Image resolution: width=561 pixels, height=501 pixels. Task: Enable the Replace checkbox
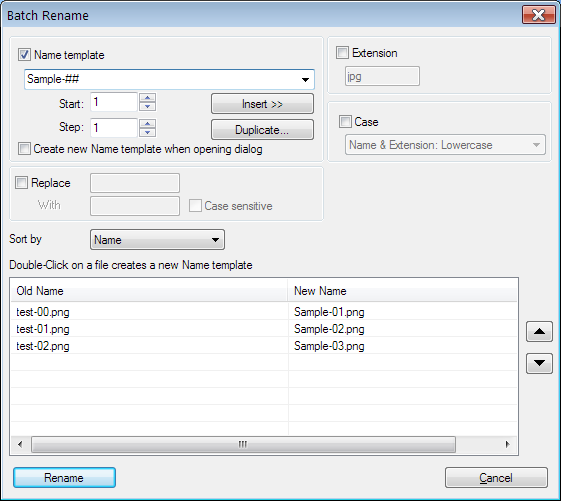pyautogui.click(x=21, y=183)
